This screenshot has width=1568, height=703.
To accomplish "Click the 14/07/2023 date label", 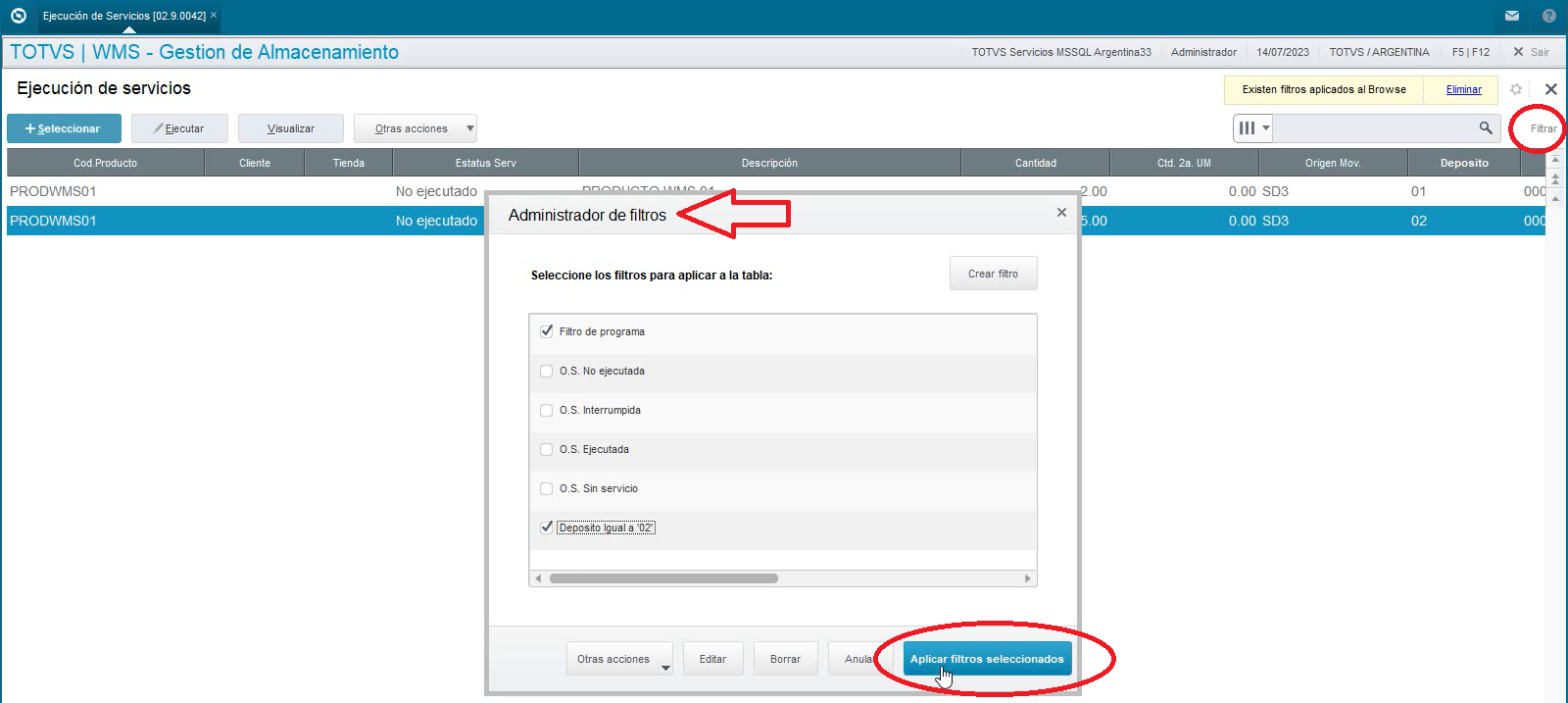I will click(x=1283, y=52).
